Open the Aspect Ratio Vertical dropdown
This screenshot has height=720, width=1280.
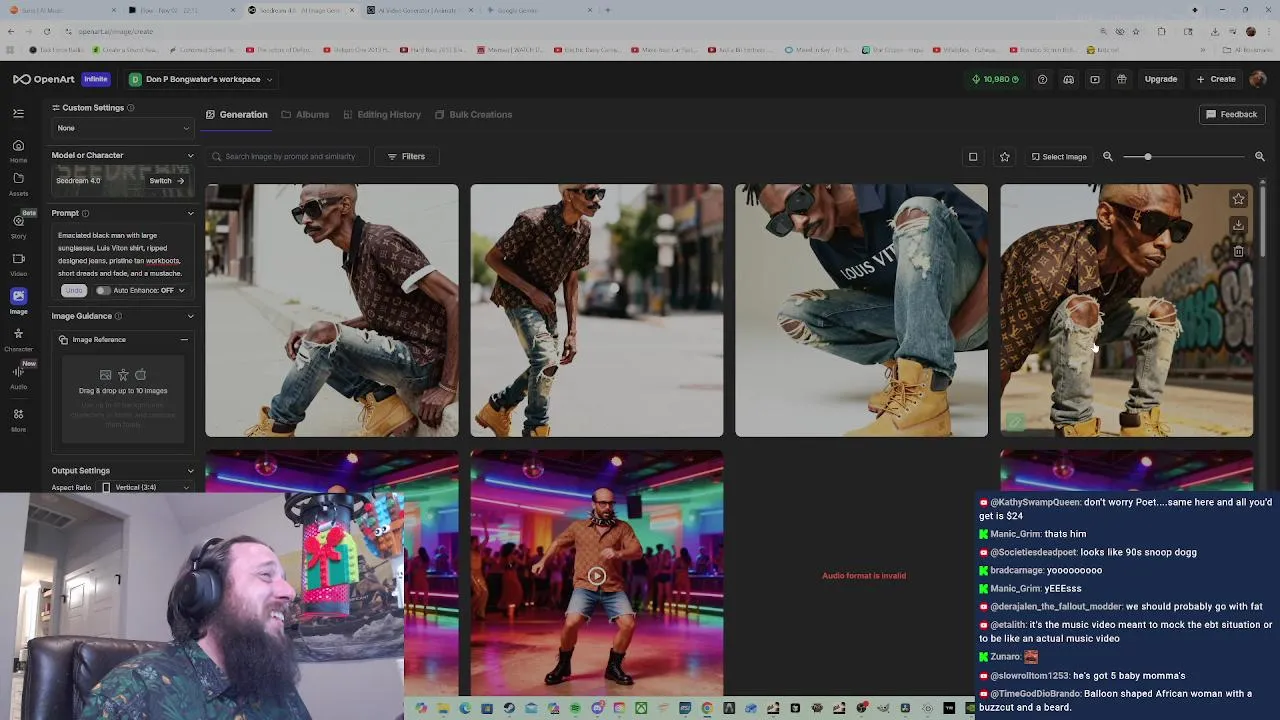coord(144,488)
